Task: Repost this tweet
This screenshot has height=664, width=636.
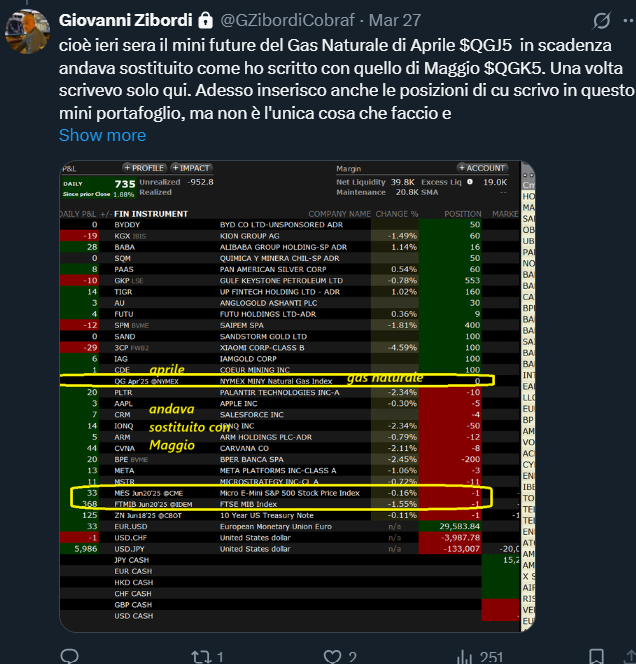Action: pos(201,656)
